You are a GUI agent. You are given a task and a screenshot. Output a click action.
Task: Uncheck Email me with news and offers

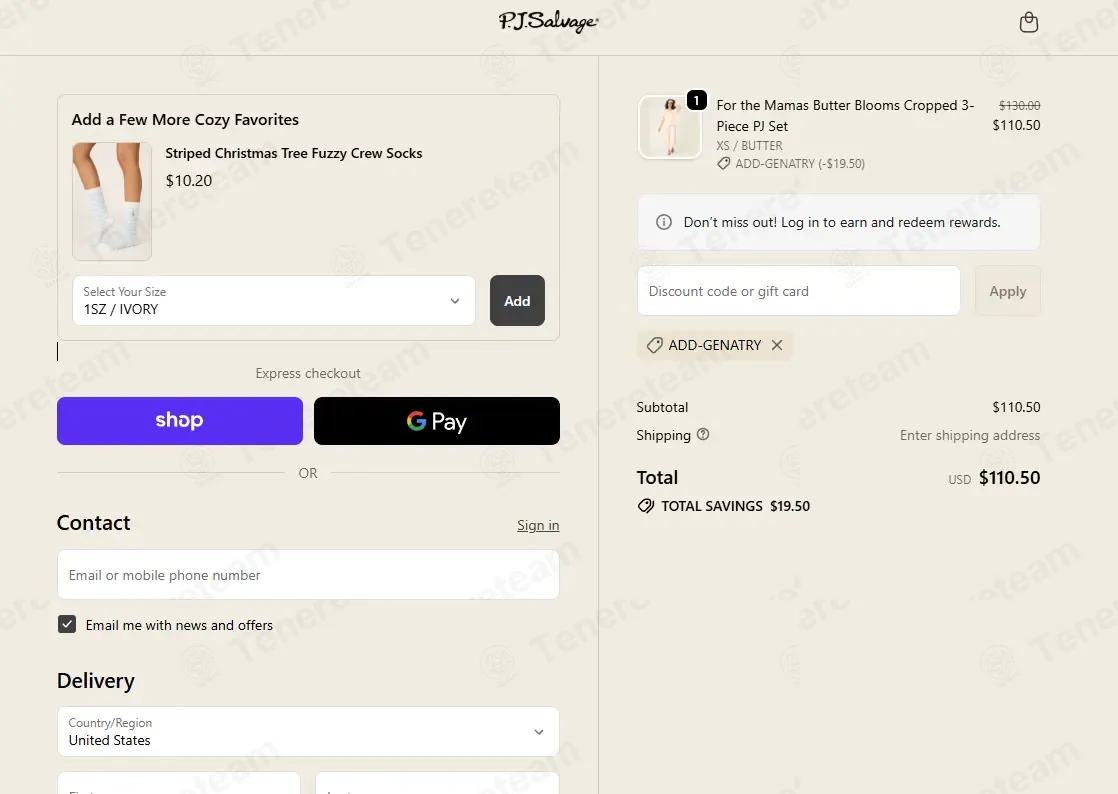click(x=67, y=624)
